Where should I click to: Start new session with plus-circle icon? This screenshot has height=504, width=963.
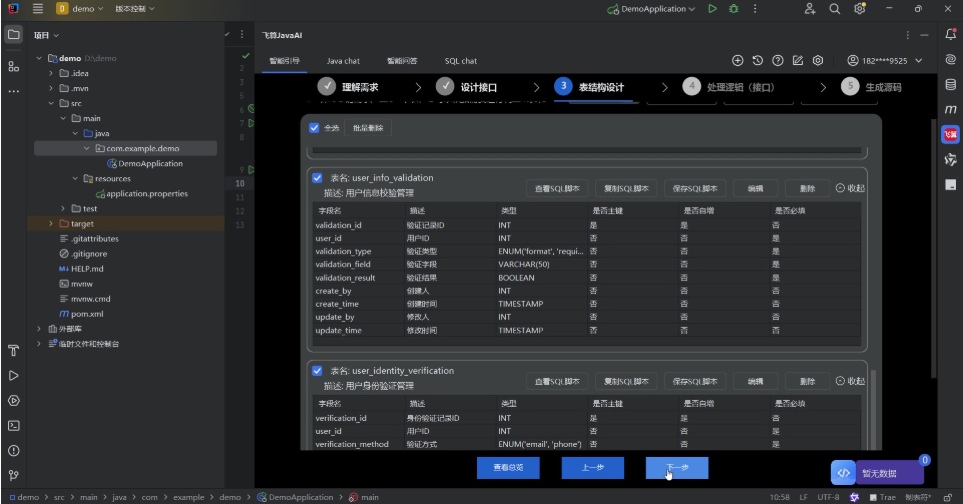(x=738, y=60)
